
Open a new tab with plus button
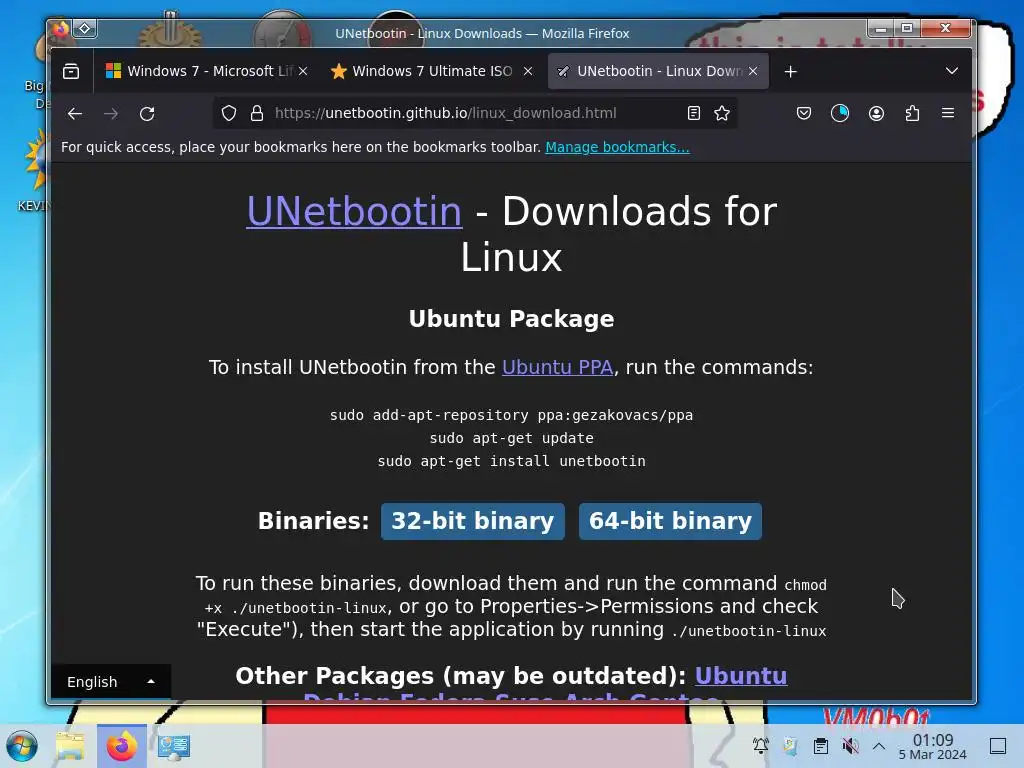pyautogui.click(x=790, y=71)
